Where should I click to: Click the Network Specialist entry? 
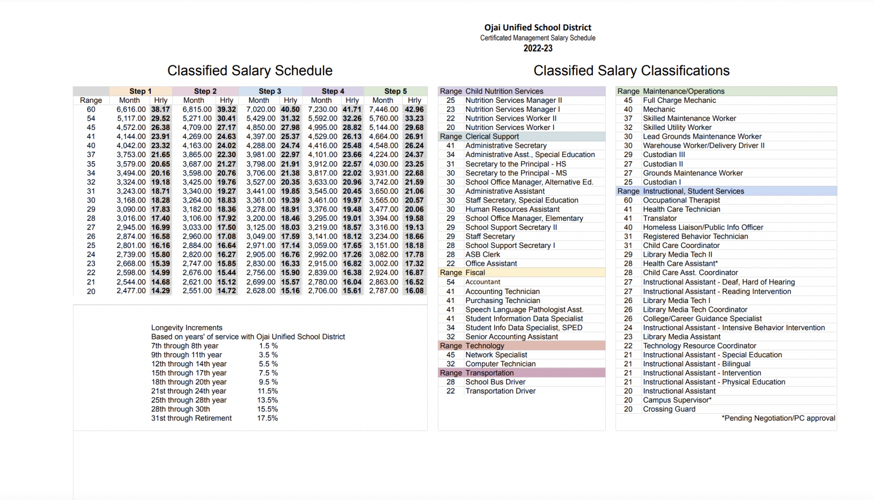[x=496, y=355]
